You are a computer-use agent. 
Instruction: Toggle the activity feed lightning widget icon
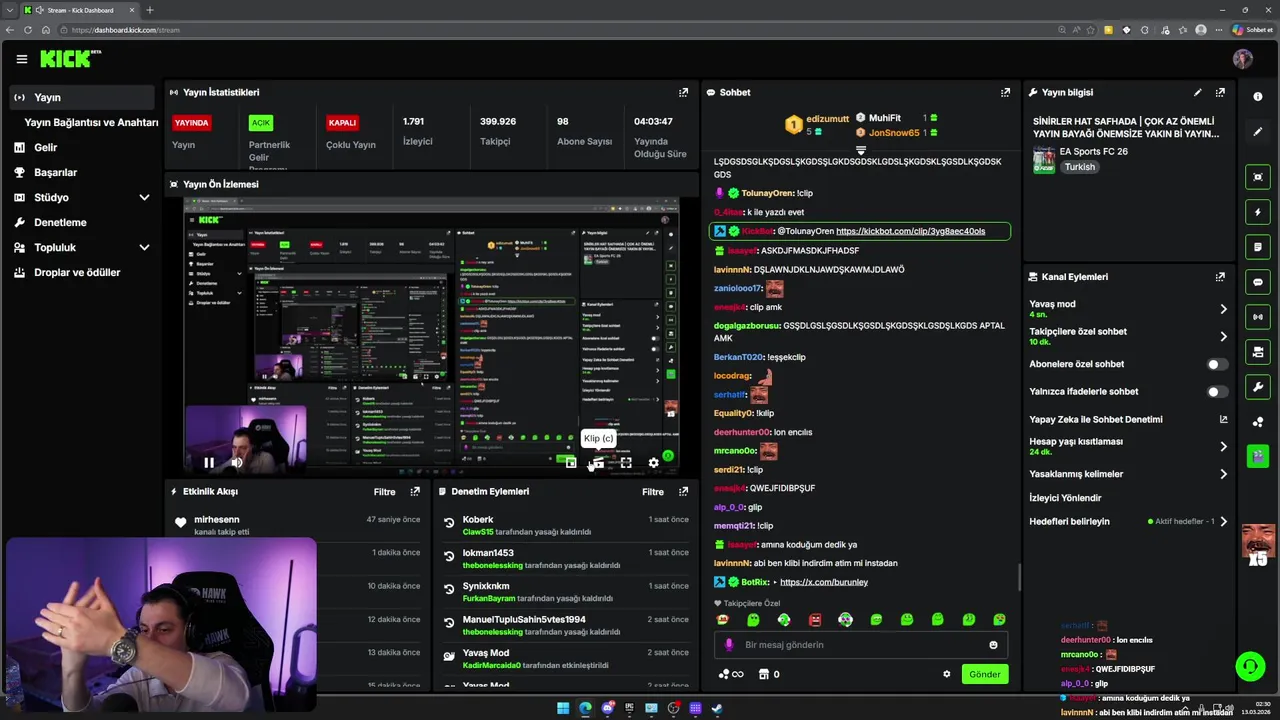[1258, 212]
